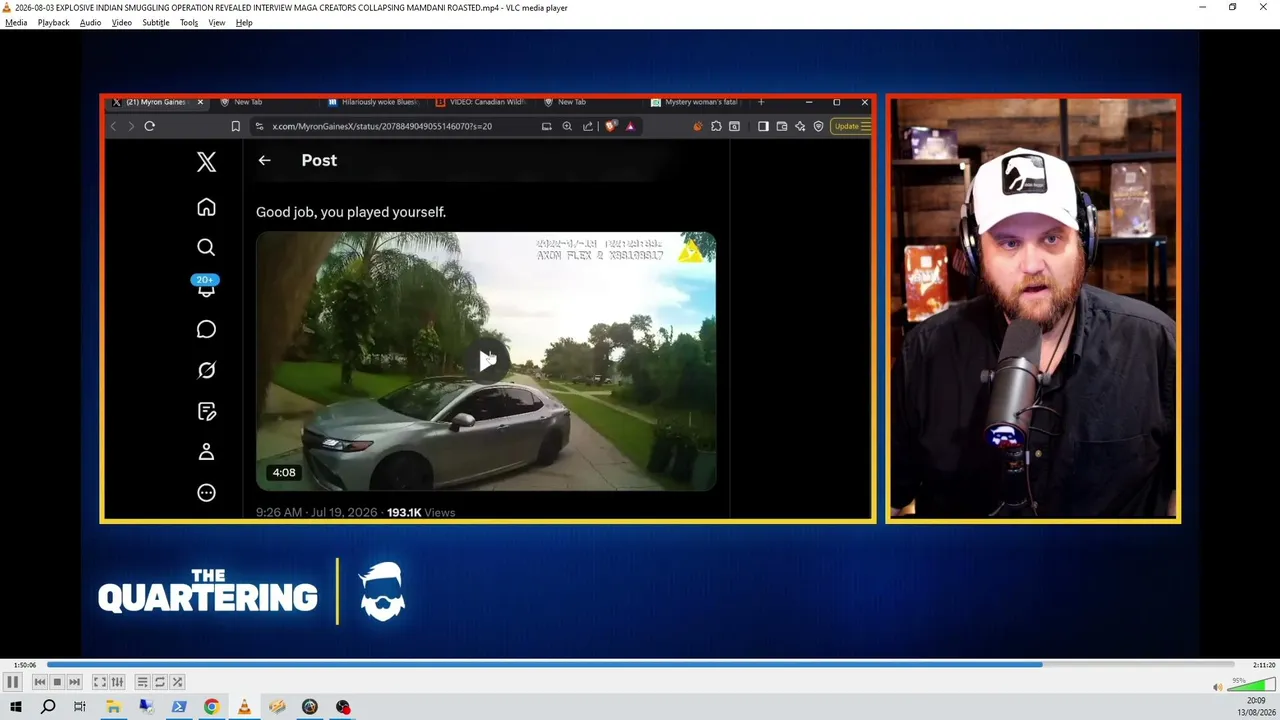Click the new tab plus button in video
The image size is (1280, 720).
point(761,102)
